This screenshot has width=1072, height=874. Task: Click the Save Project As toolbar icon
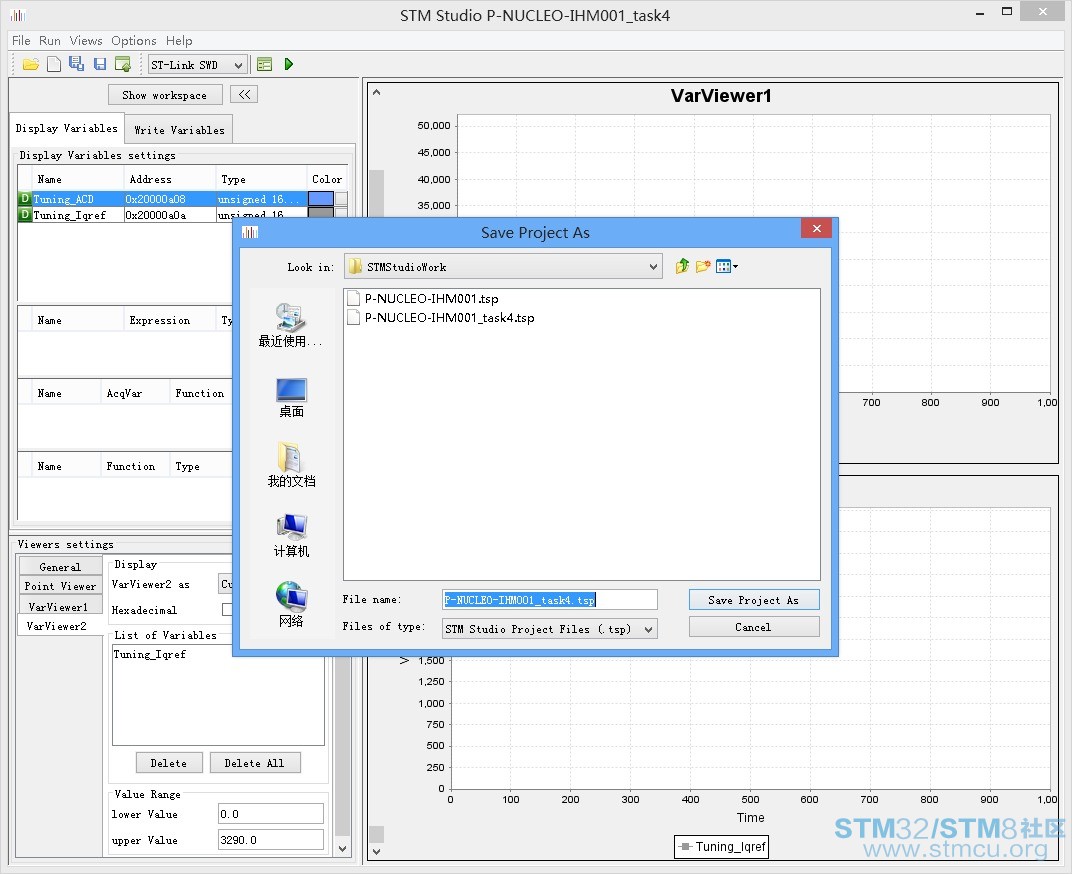(77, 64)
